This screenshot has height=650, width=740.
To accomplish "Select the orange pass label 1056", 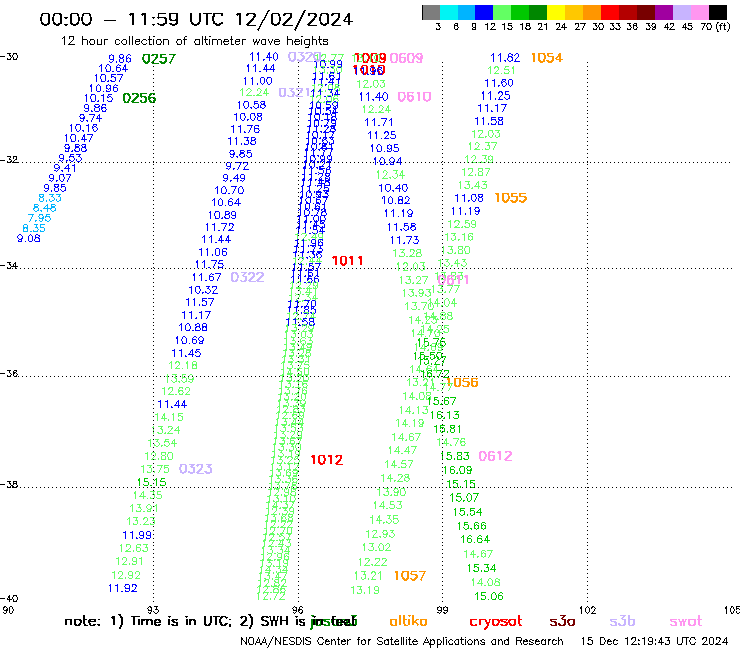I will [x=462, y=382].
